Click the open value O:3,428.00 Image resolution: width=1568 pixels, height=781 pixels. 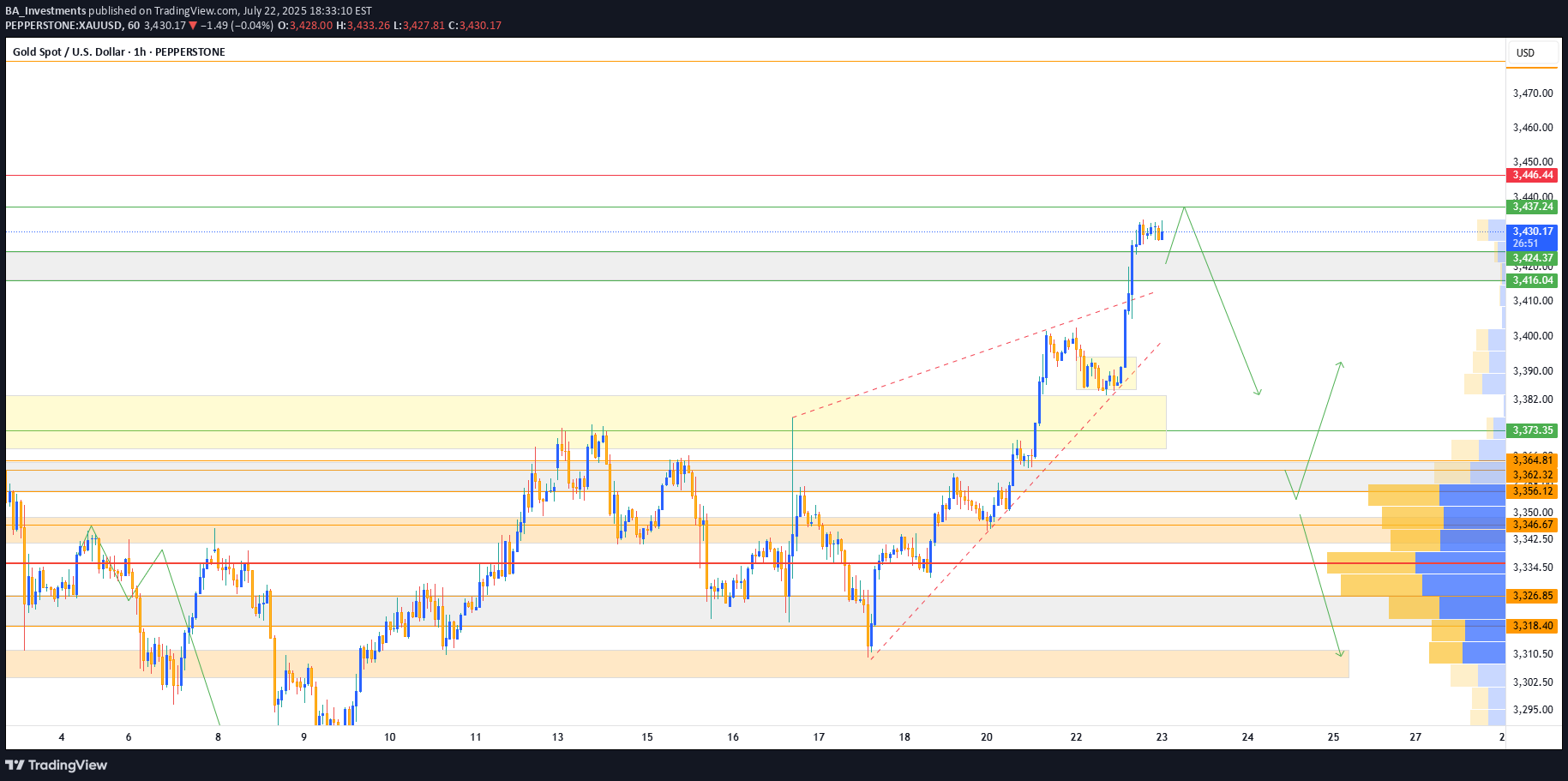(x=304, y=26)
